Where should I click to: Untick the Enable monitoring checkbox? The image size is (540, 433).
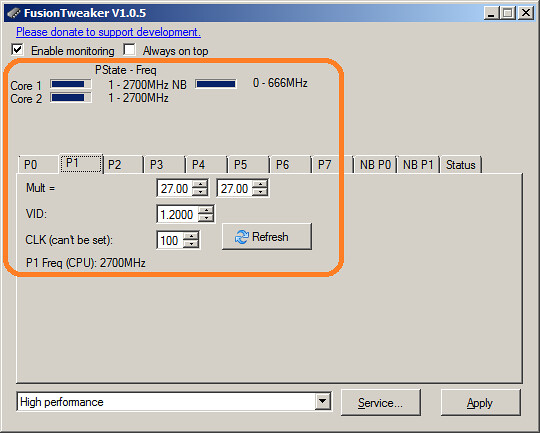tap(17, 50)
